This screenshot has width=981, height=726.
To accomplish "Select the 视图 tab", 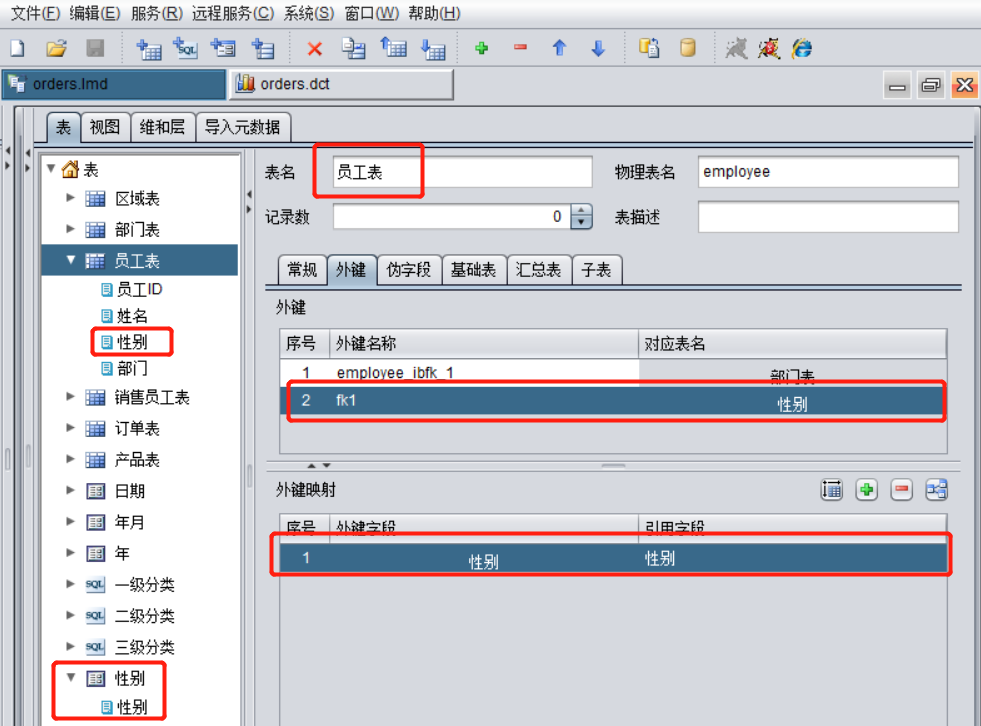I will (x=105, y=128).
